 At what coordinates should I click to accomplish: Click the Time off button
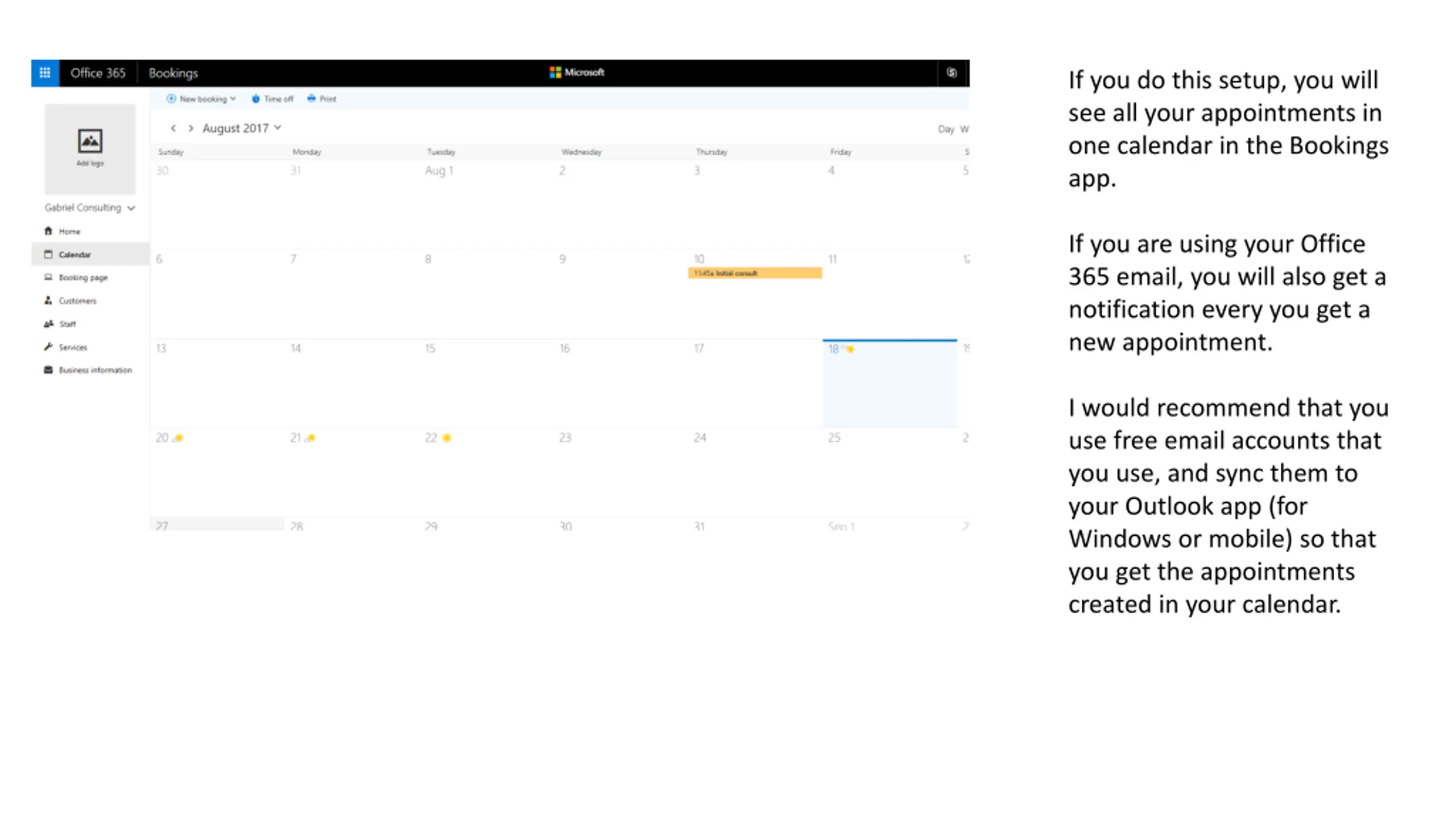click(x=272, y=99)
